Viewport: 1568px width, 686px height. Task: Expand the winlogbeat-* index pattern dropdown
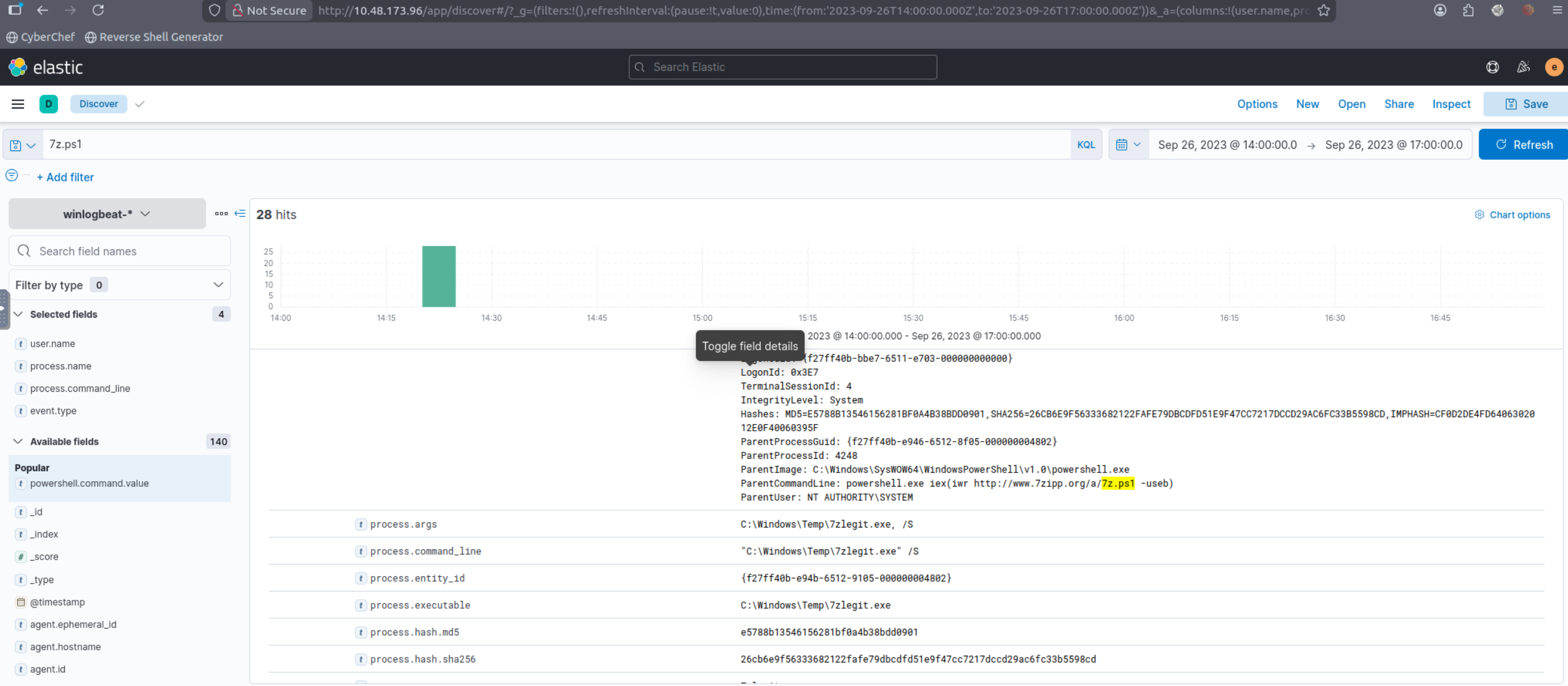tap(107, 214)
